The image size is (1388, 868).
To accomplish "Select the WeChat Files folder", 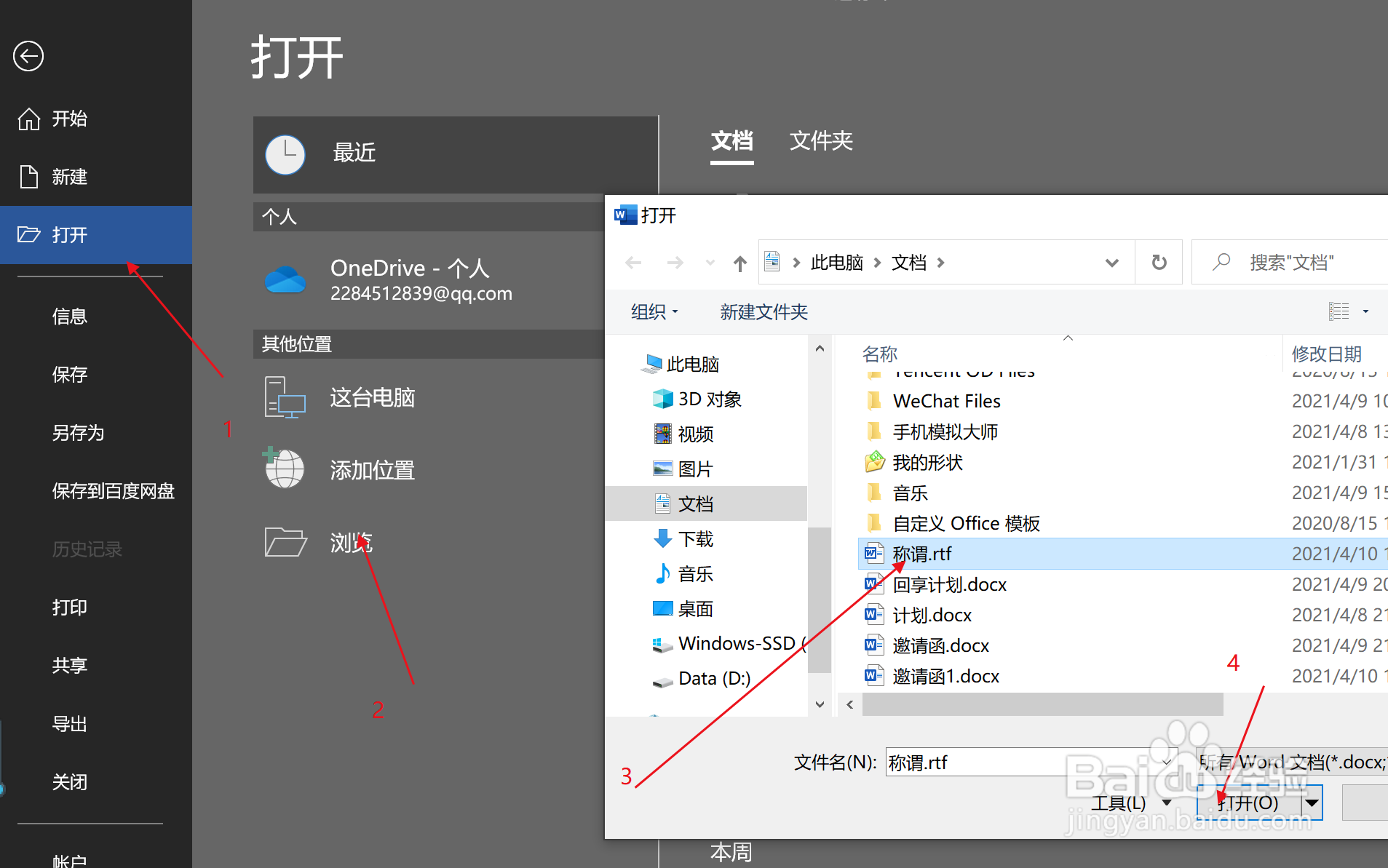I will pos(946,402).
